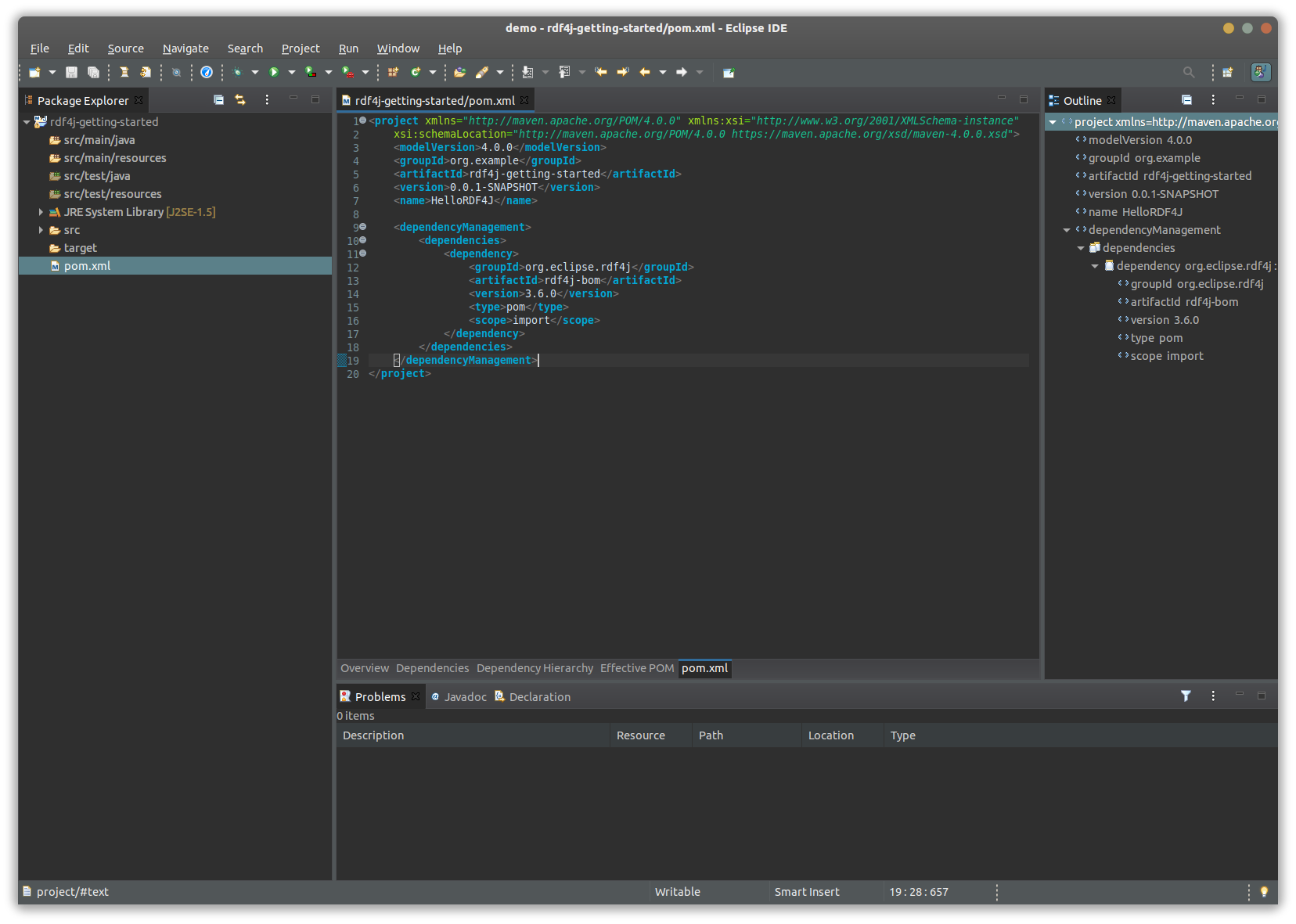
Task: Save the current file with the Save icon
Action: (x=71, y=73)
